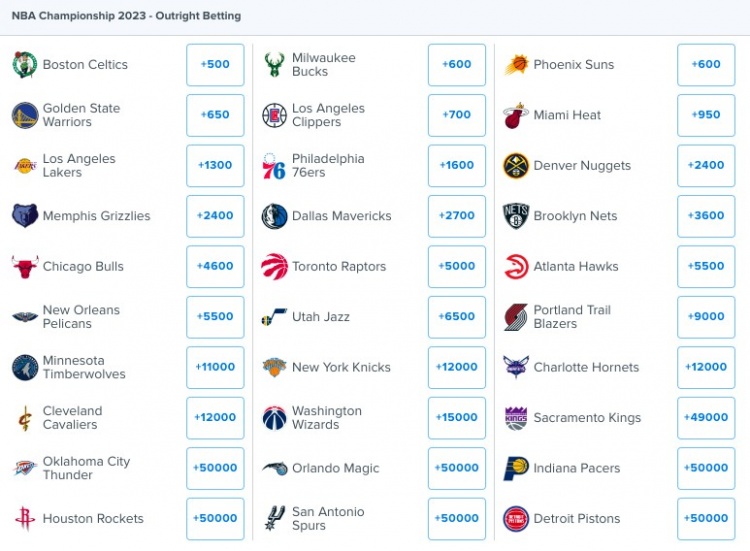Click the NBA Championship 2023 Outright Betting header

(126, 17)
